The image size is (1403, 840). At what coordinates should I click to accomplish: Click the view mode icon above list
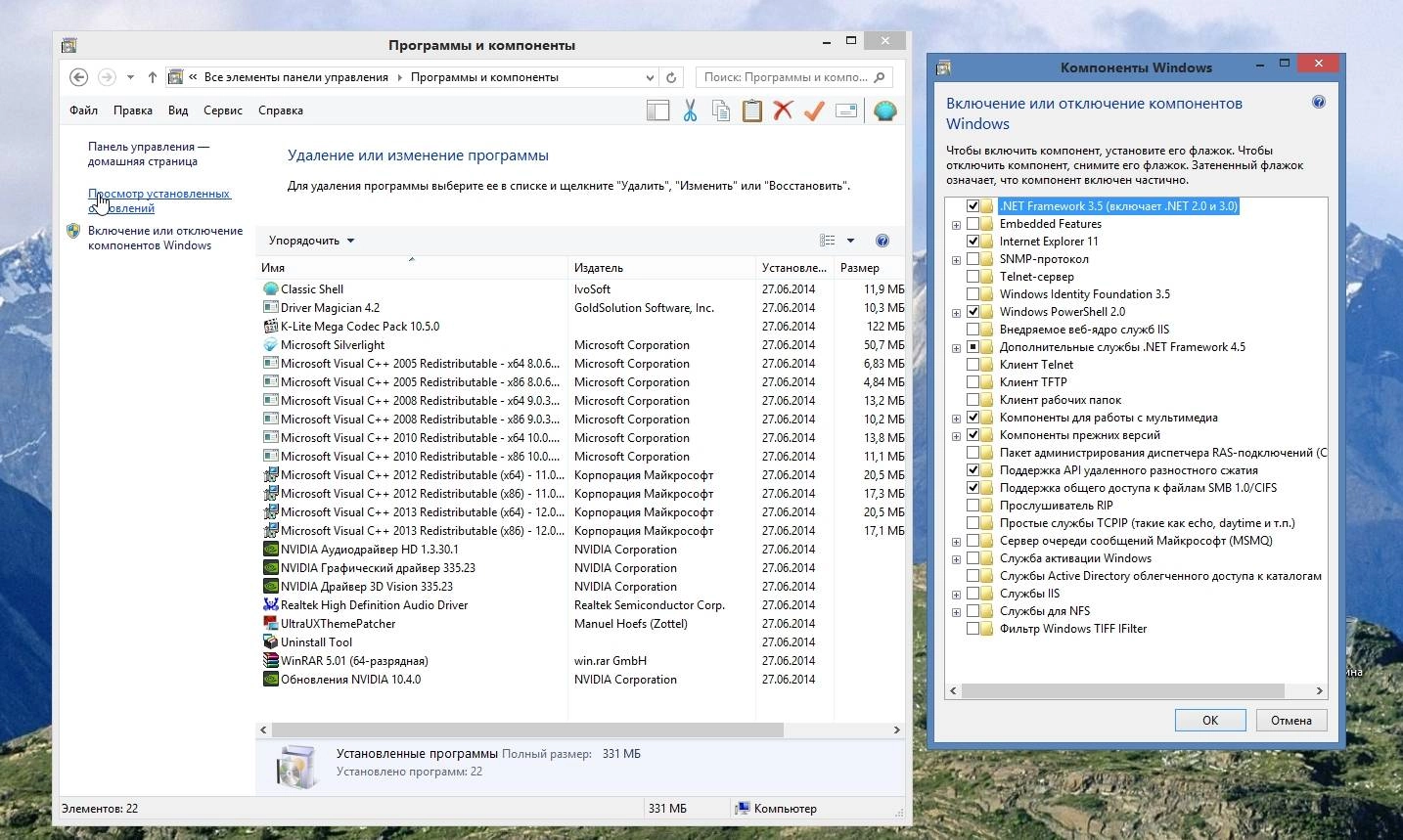828,241
